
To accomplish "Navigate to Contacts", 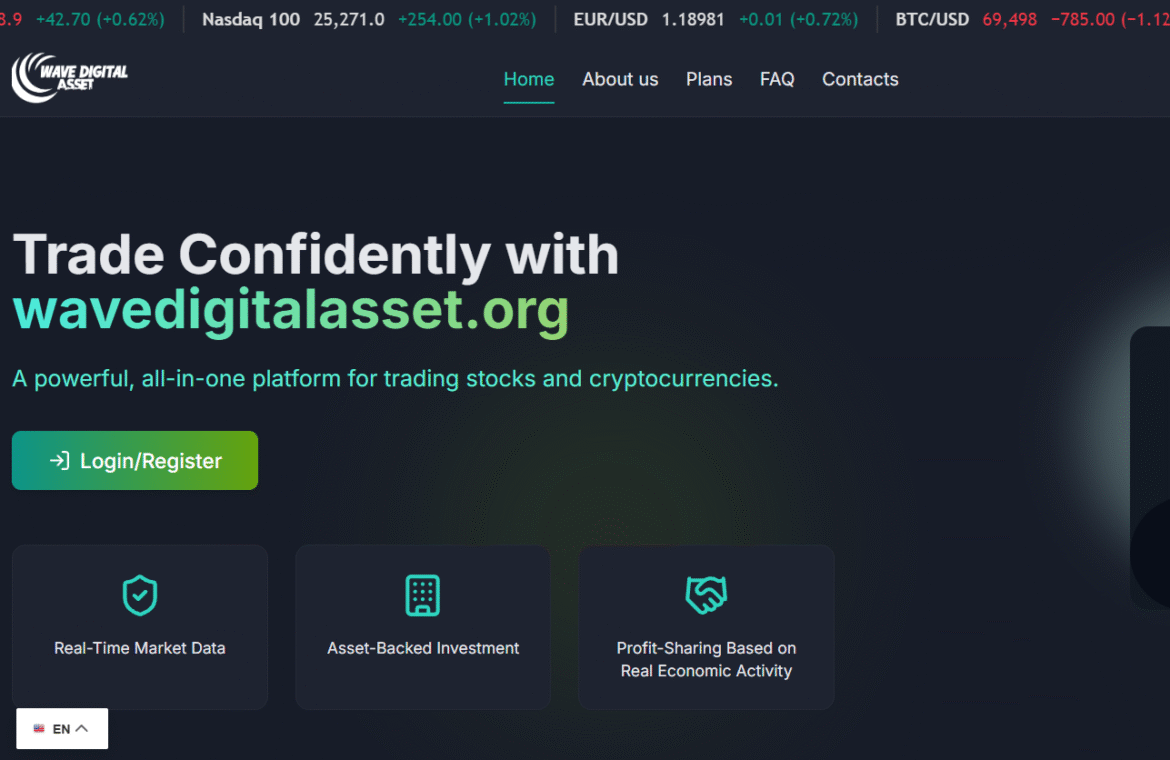I will click(x=860, y=79).
